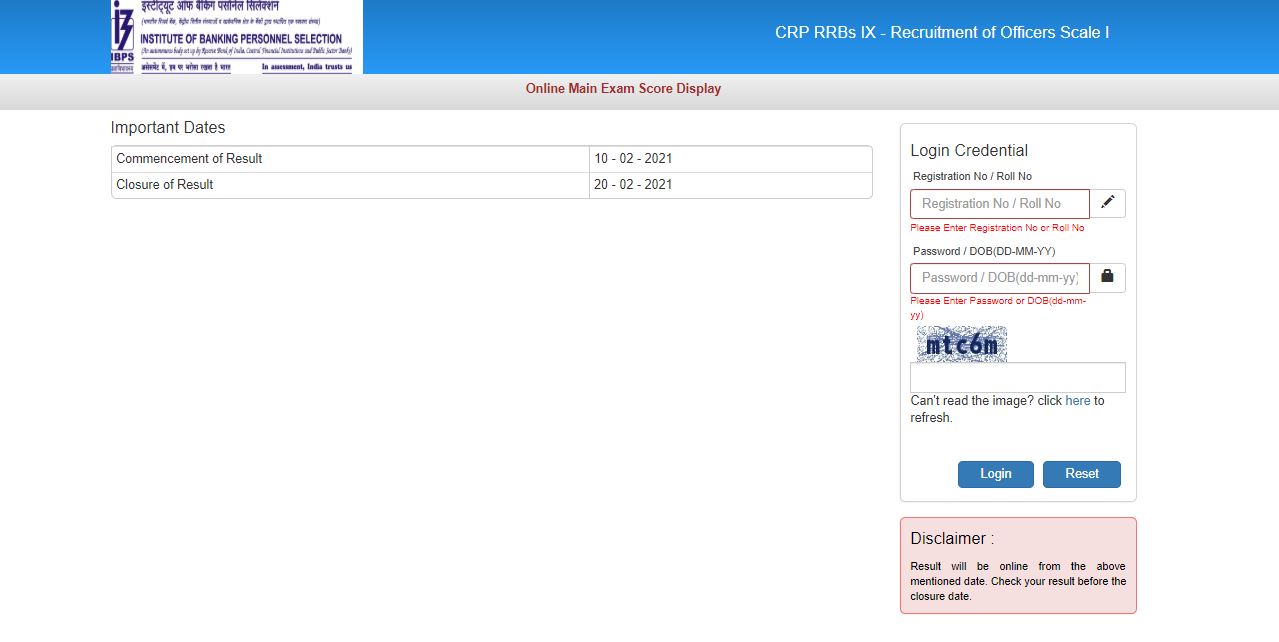This screenshot has width=1279, height=642.
Task: Click the Online Main Exam Score Display heading
Action: (622, 88)
